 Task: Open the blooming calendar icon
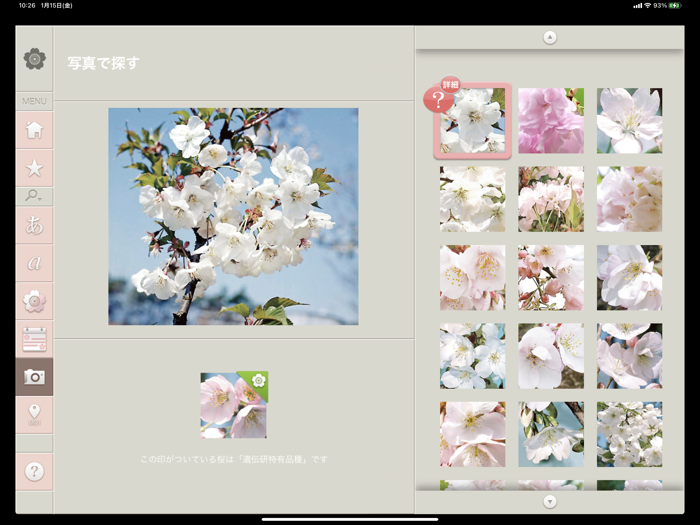34,339
